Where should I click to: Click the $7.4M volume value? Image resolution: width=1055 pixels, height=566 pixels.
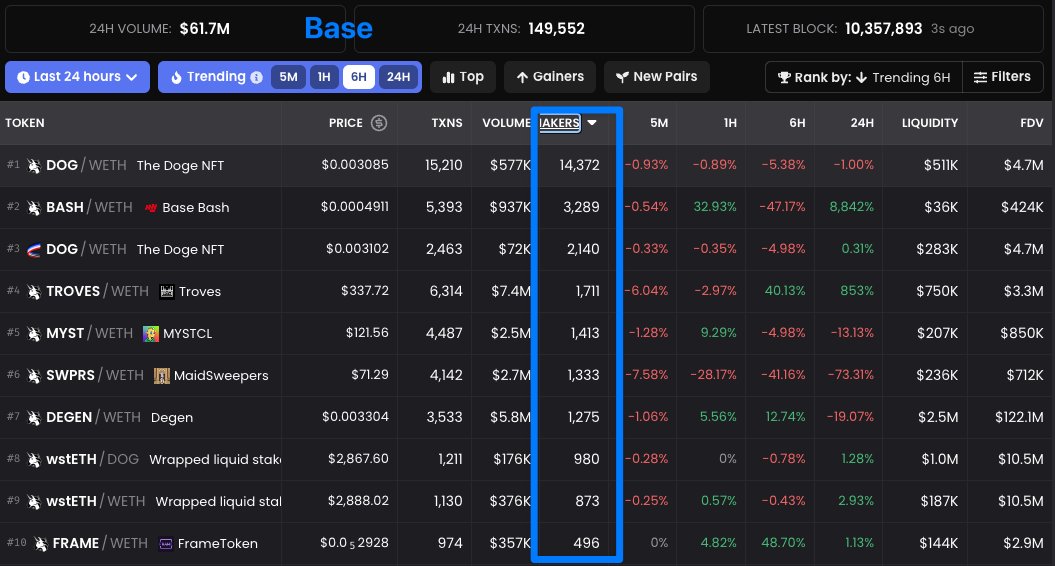tap(511, 291)
